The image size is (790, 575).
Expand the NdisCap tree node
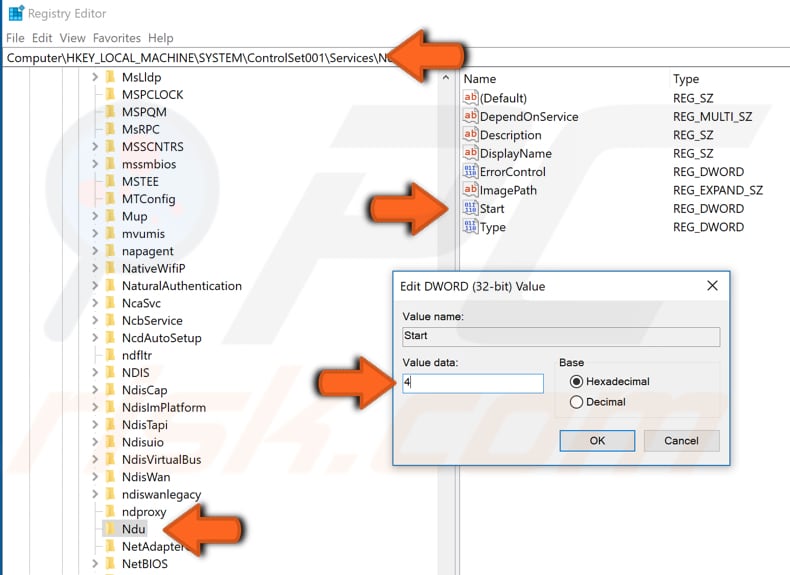[95, 390]
